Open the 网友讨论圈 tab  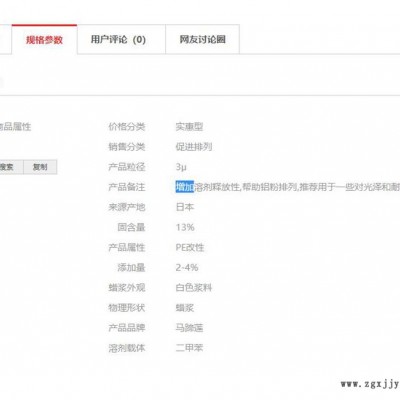click(202, 39)
